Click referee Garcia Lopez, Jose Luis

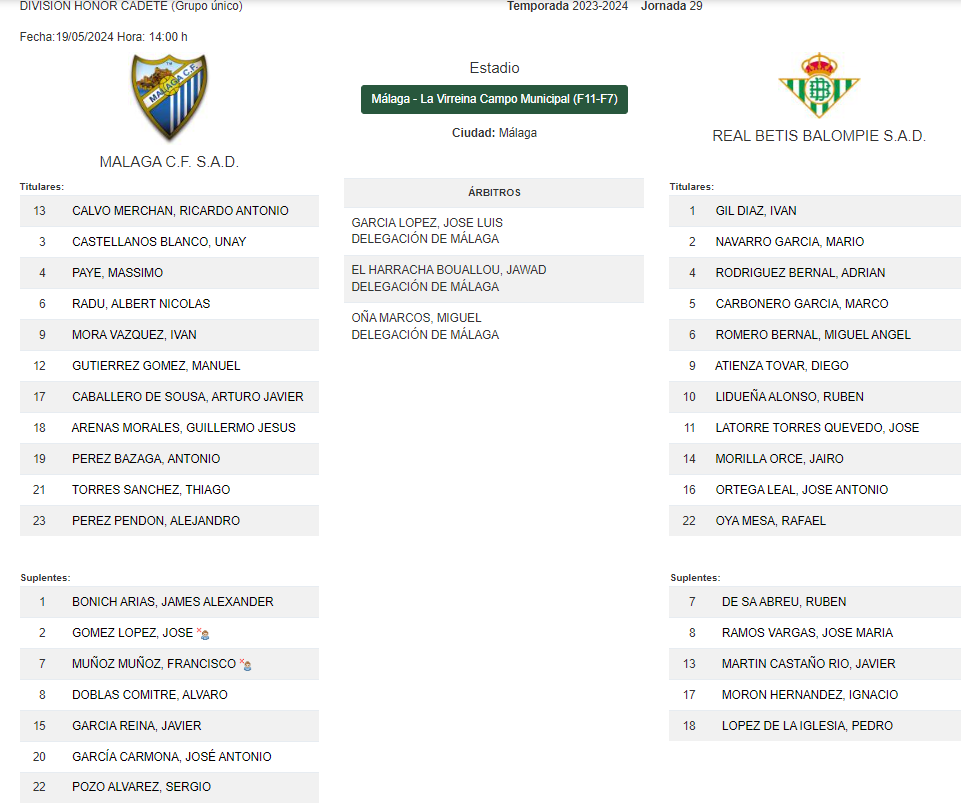click(427, 222)
